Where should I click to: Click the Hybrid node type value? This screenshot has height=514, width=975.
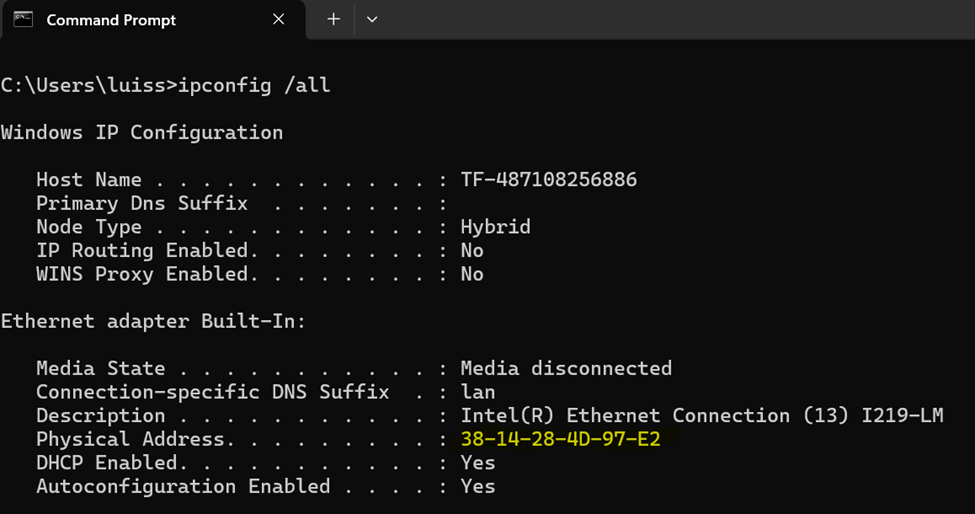[x=496, y=227]
